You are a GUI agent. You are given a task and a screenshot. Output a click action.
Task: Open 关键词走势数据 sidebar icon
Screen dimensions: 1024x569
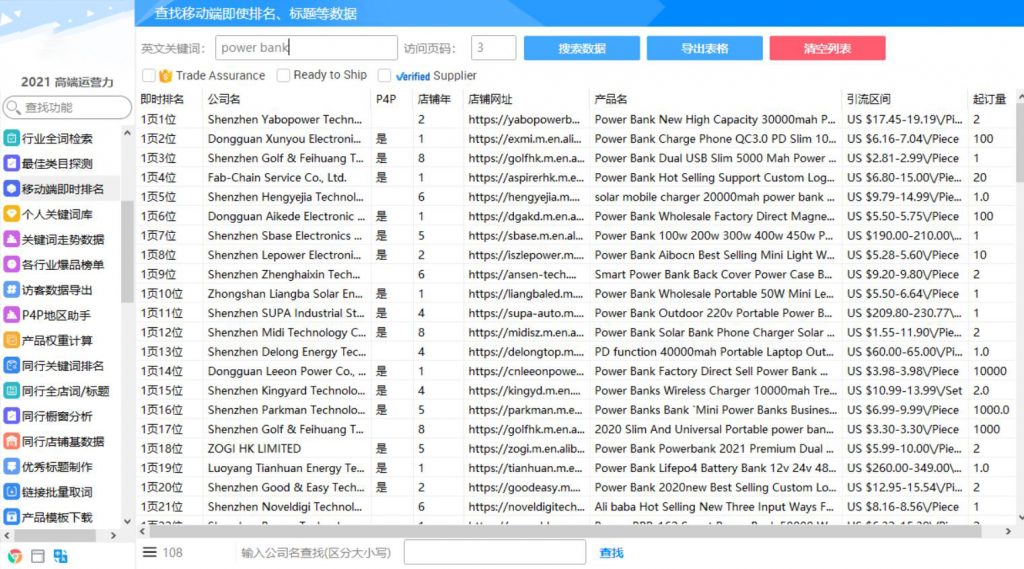pos(11,239)
